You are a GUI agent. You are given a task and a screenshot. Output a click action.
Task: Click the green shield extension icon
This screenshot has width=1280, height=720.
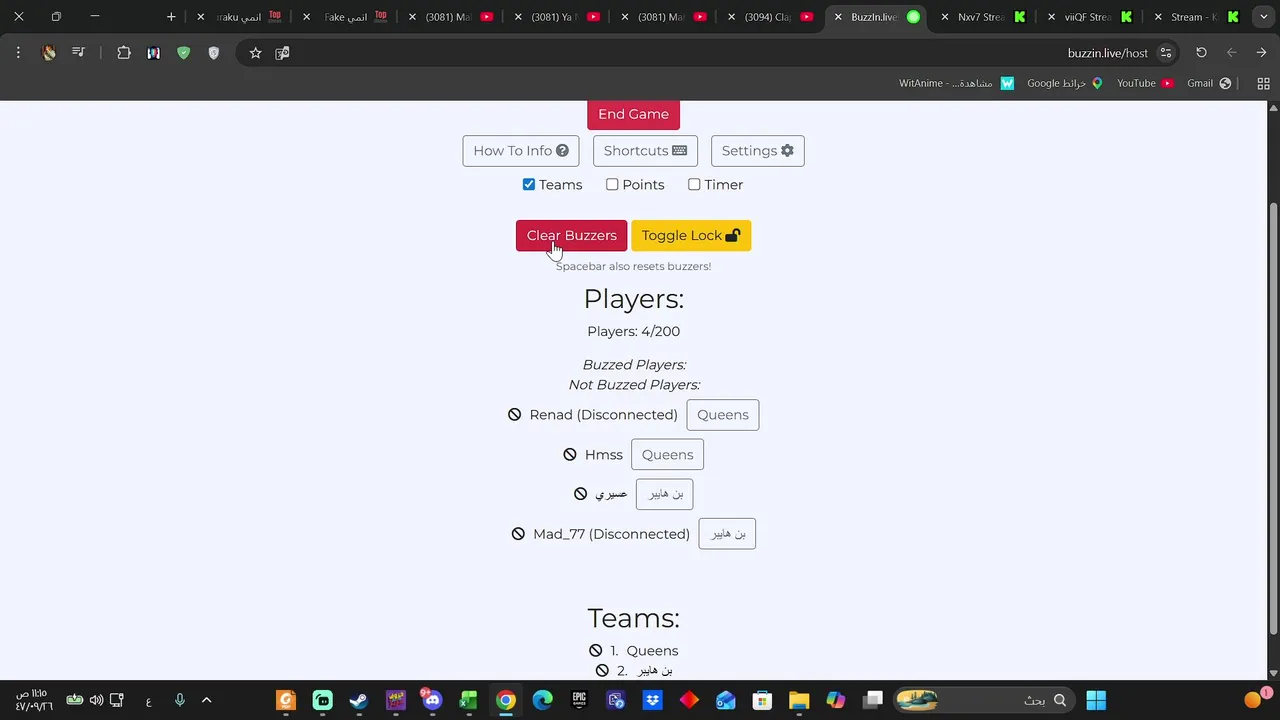[183, 53]
